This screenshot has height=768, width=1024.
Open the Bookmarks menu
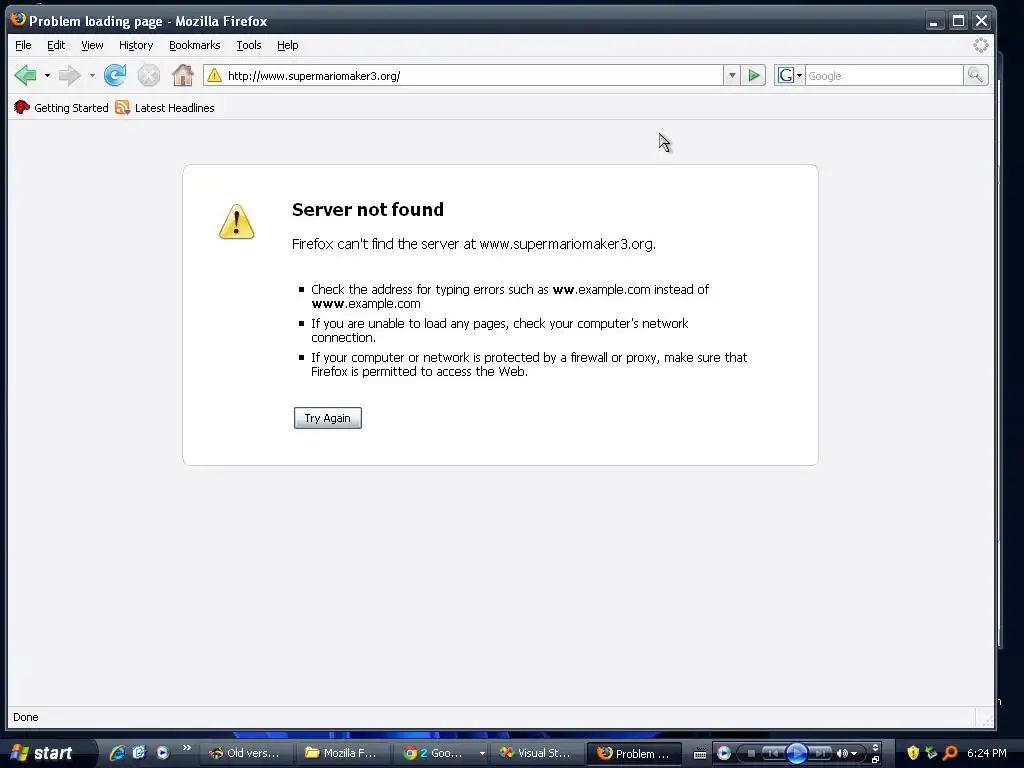[195, 45]
